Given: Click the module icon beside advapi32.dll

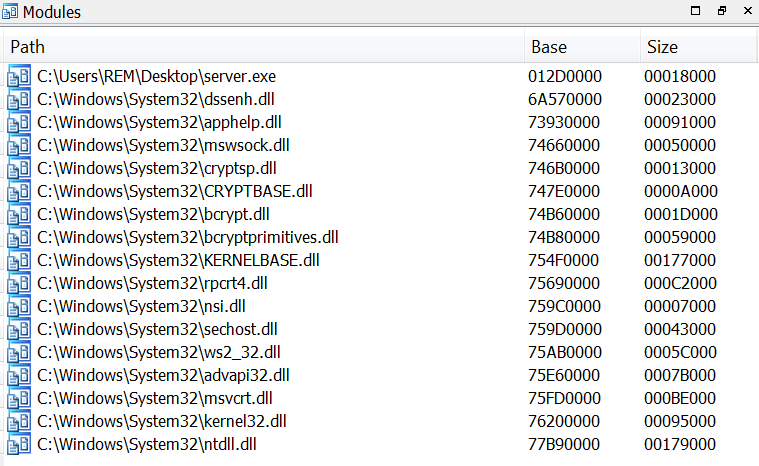Looking at the screenshot, I should coord(19,375).
